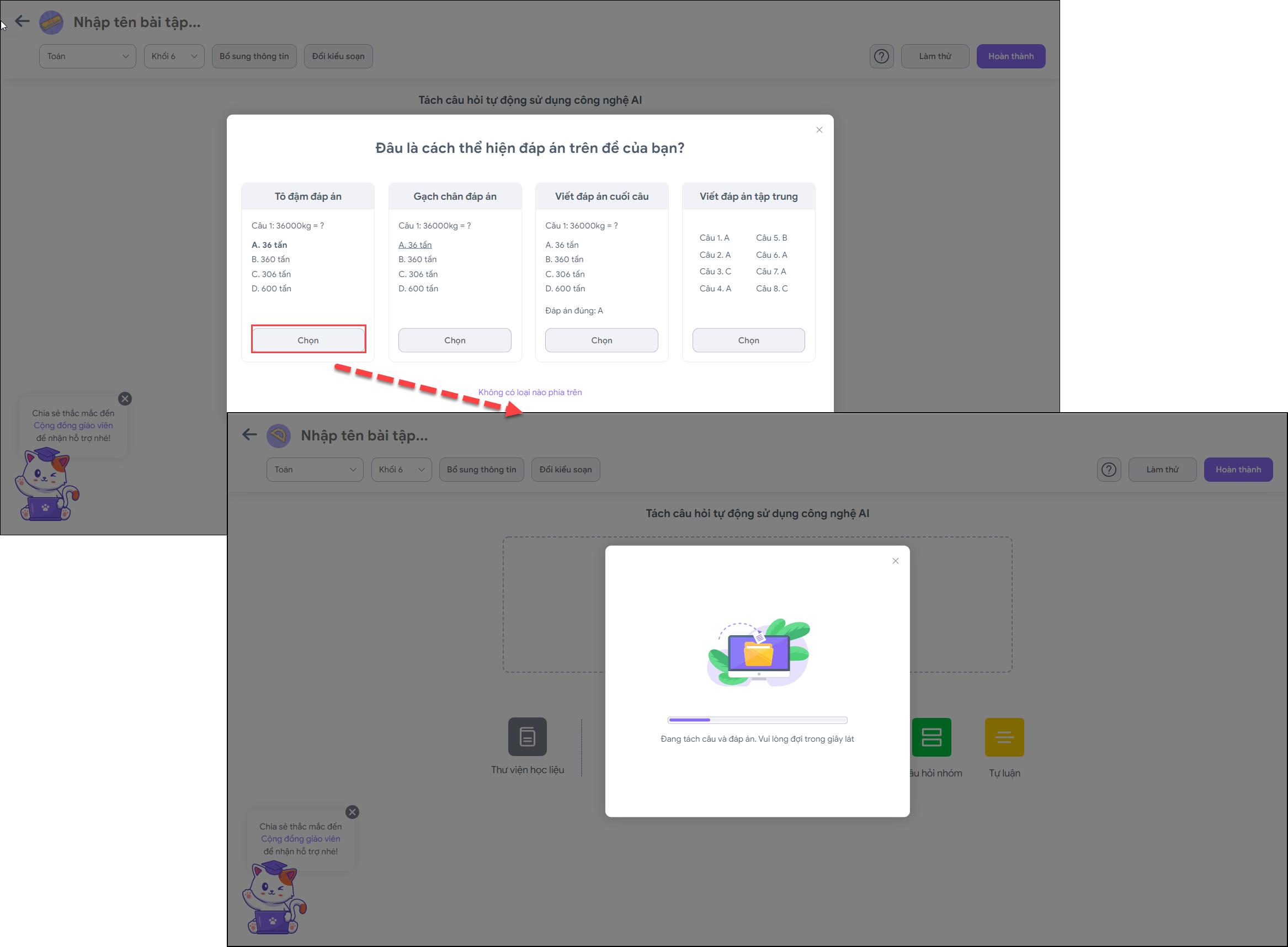
Task: Choose the Gạch chân đáp án option
Action: coord(455,340)
